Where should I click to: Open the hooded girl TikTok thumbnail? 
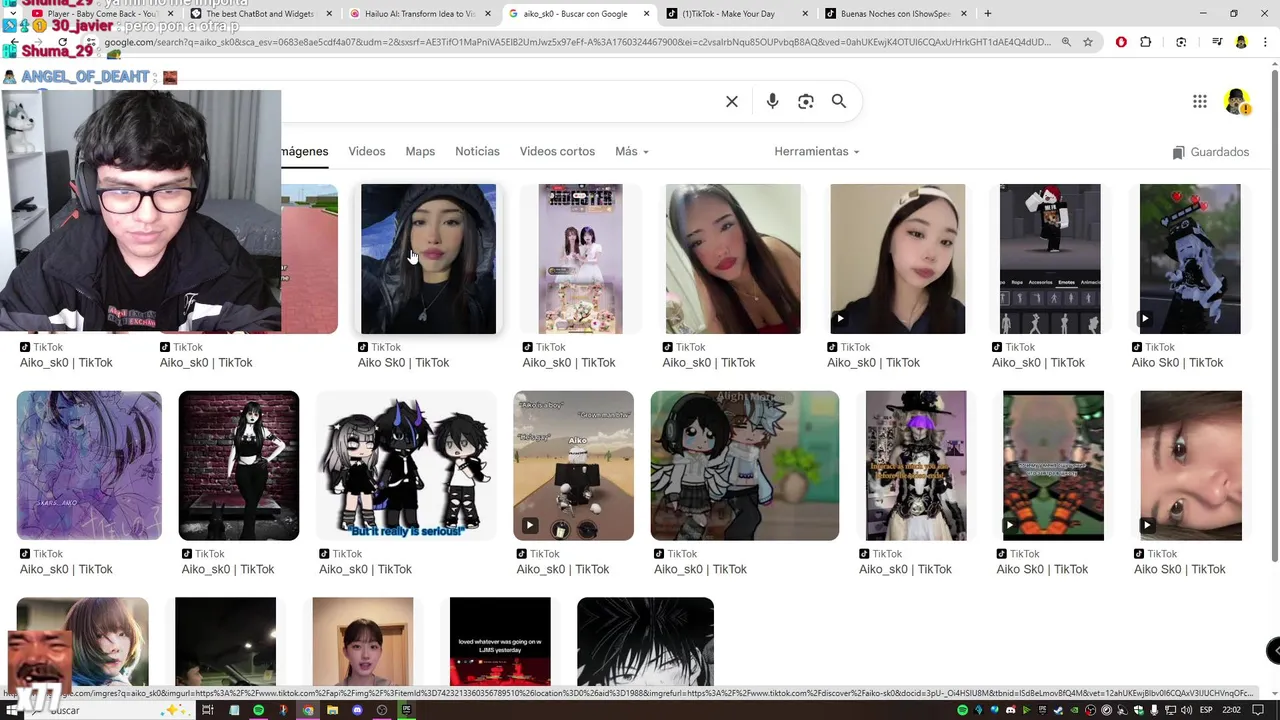tap(428, 259)
